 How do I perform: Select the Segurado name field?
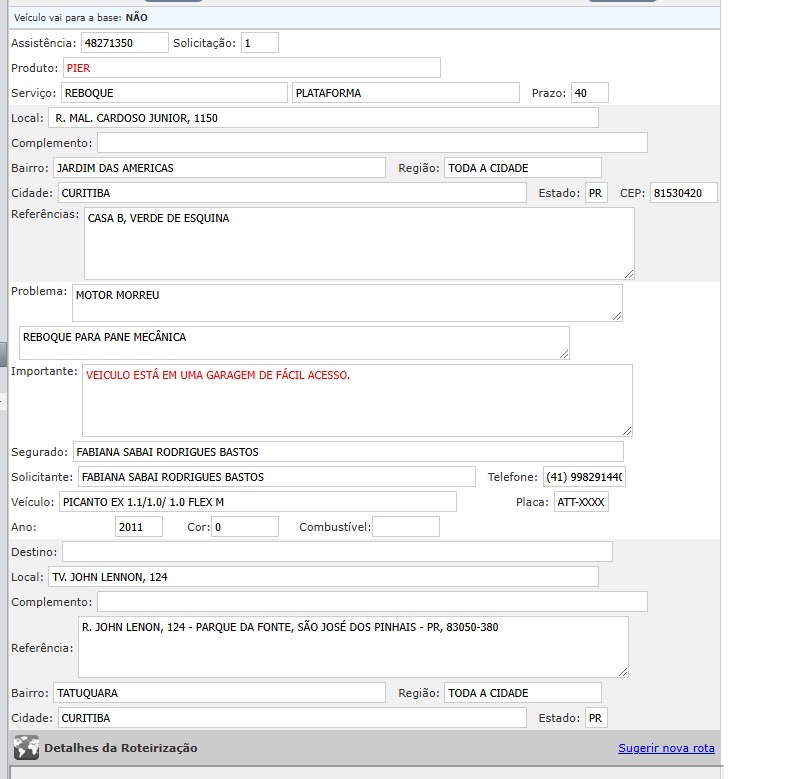[x=348, y=452]
